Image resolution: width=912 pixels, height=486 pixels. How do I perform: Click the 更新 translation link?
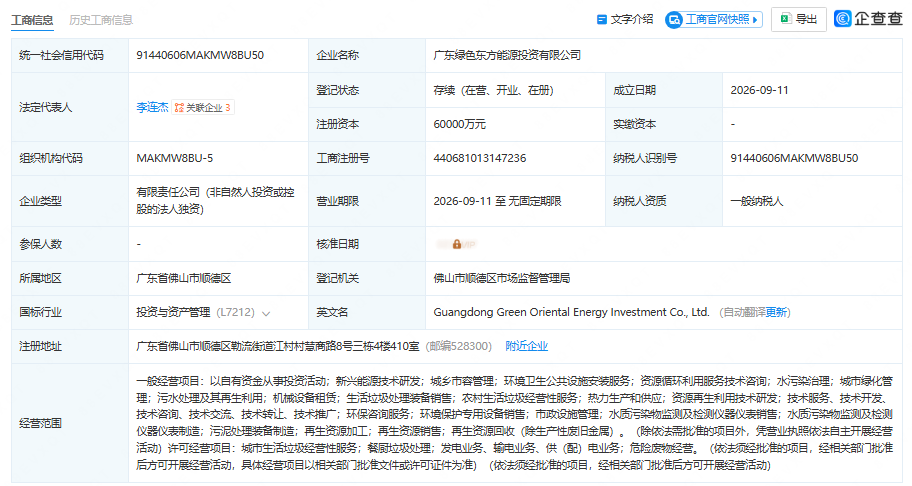tap(776, 312)
